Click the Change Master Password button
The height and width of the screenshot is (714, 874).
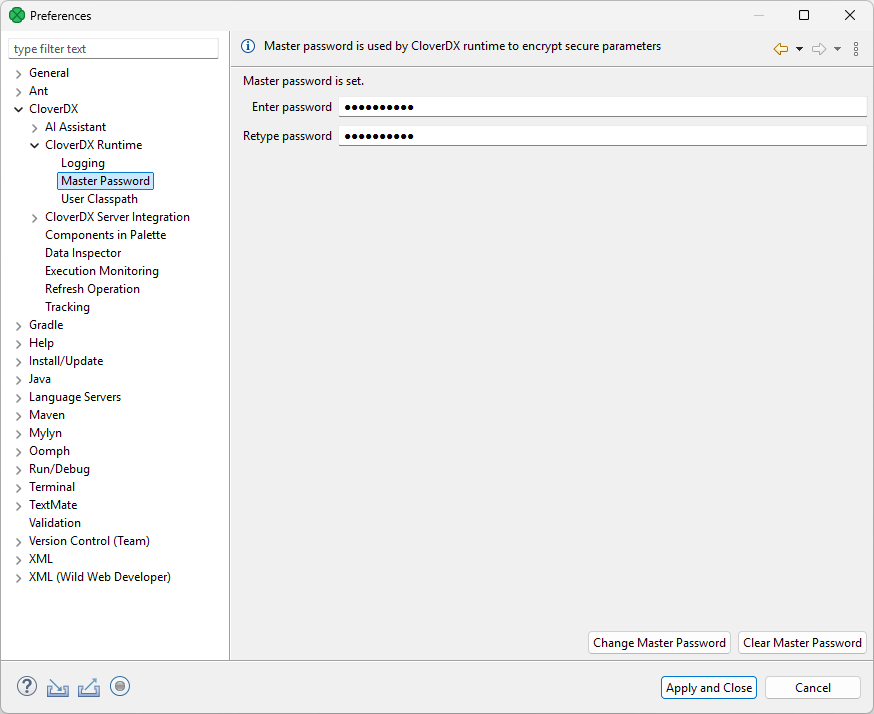tap(659, 643)
